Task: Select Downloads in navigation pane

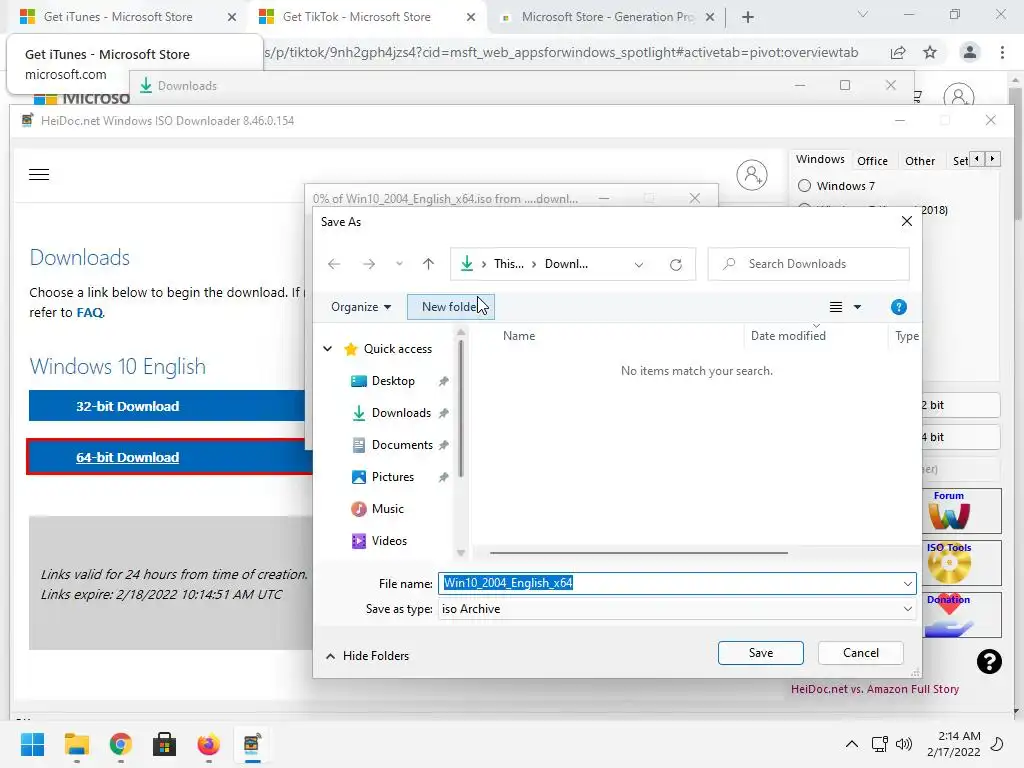Action: click(x=400, y=413)
